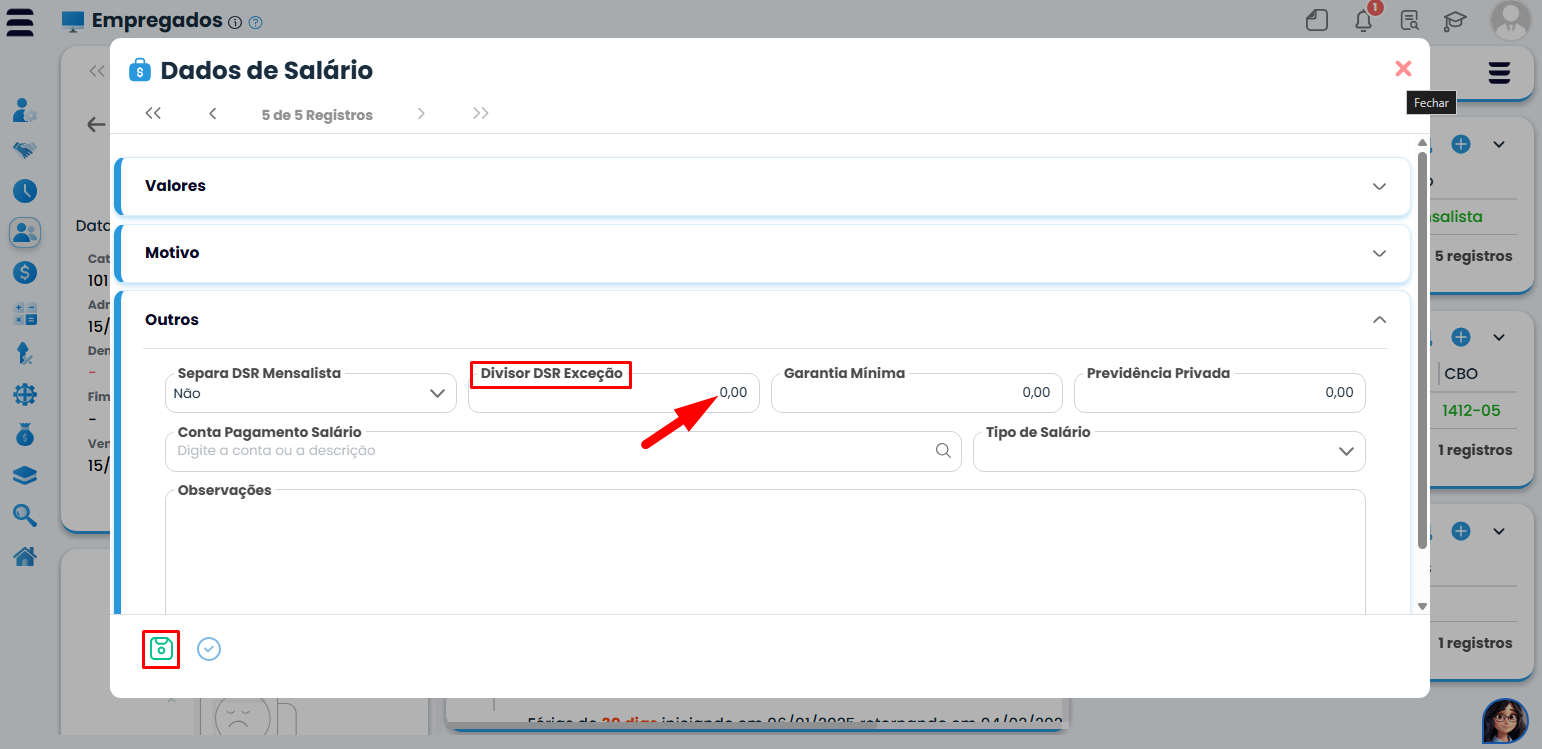This screenshot has height=749, width=1542.
Task: Expand the chevron on the CBO card
Action: [x=1499, y=337]
